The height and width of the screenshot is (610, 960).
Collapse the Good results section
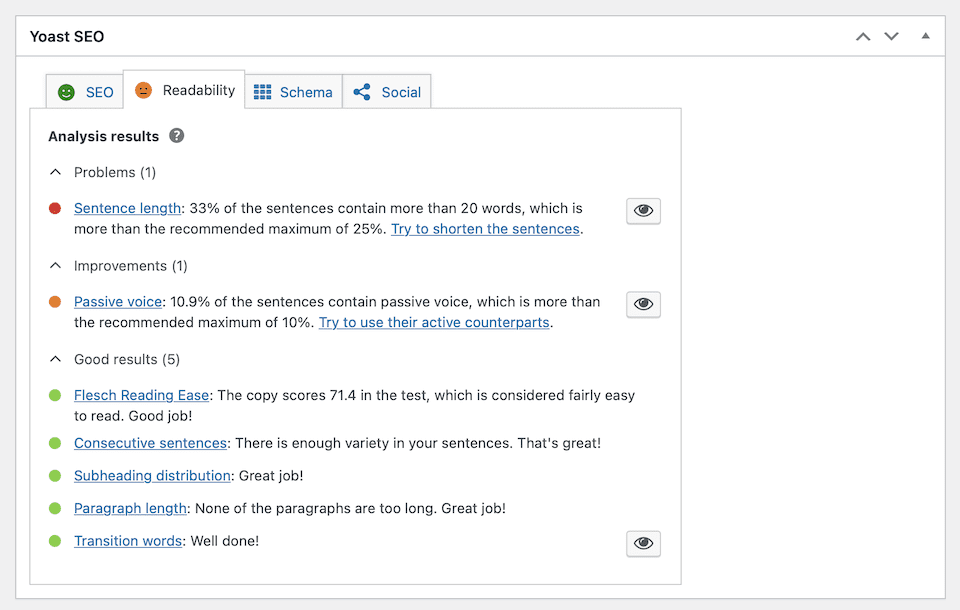click(55, 358)
